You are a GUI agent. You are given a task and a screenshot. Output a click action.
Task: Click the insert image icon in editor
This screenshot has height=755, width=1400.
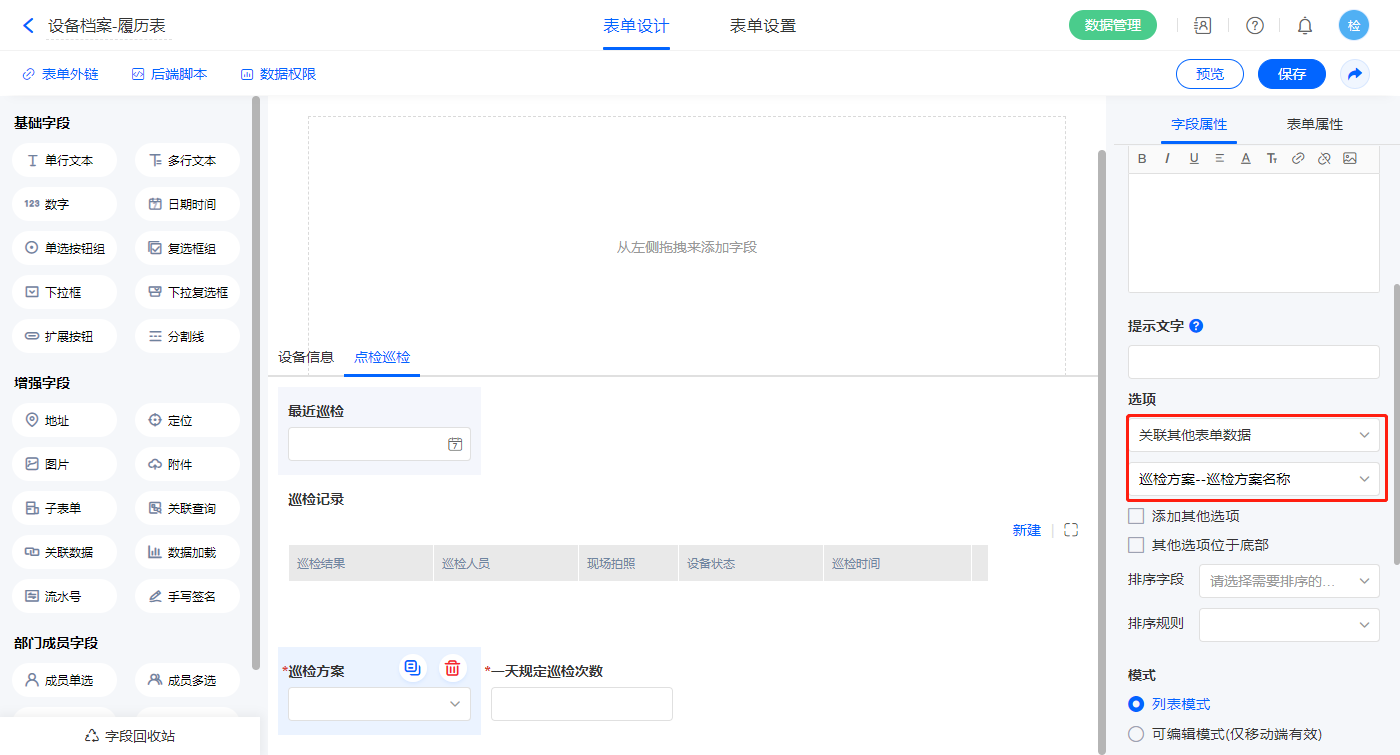pyautogui.click(x=1349, y=158)
